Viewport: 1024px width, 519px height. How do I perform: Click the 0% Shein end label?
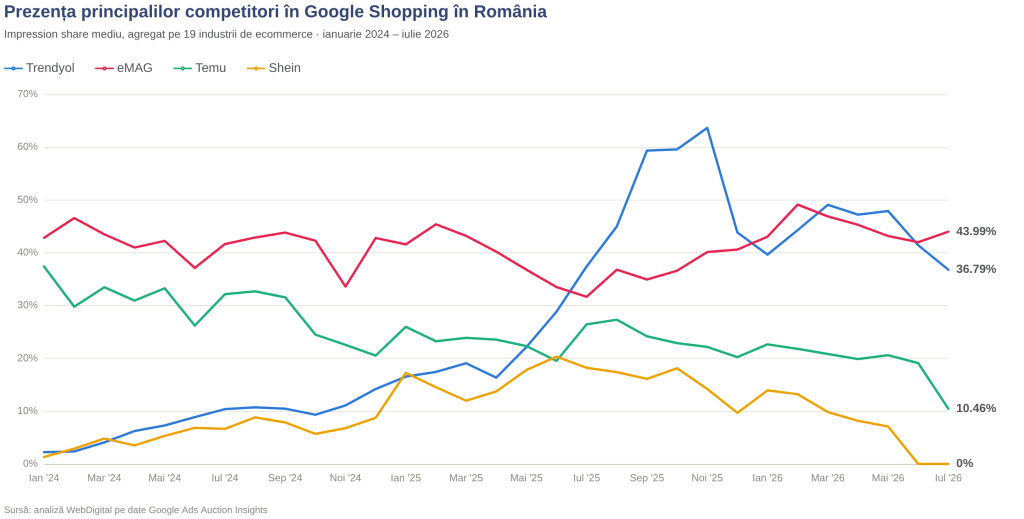[965, 464]
